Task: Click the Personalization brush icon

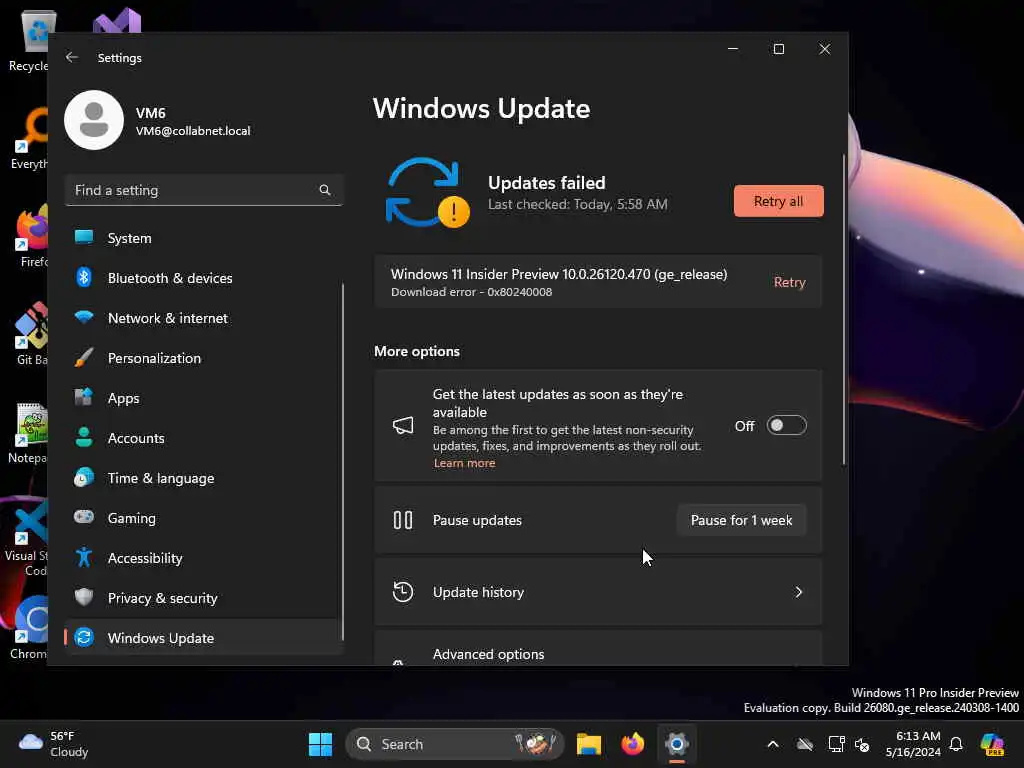Action: click(x=84, y=357)
